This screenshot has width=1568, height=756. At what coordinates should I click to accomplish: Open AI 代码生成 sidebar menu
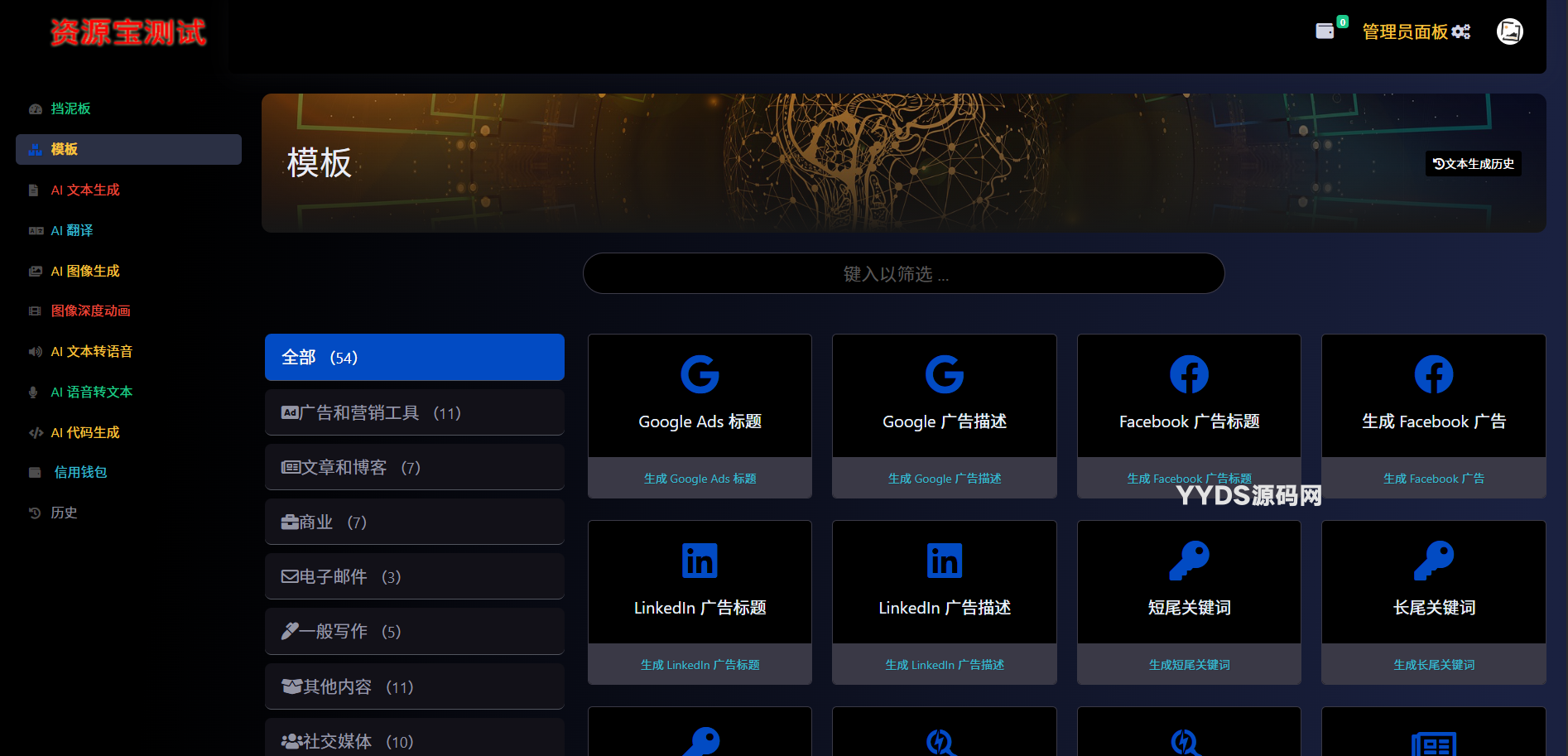click(x=85, y=432)
